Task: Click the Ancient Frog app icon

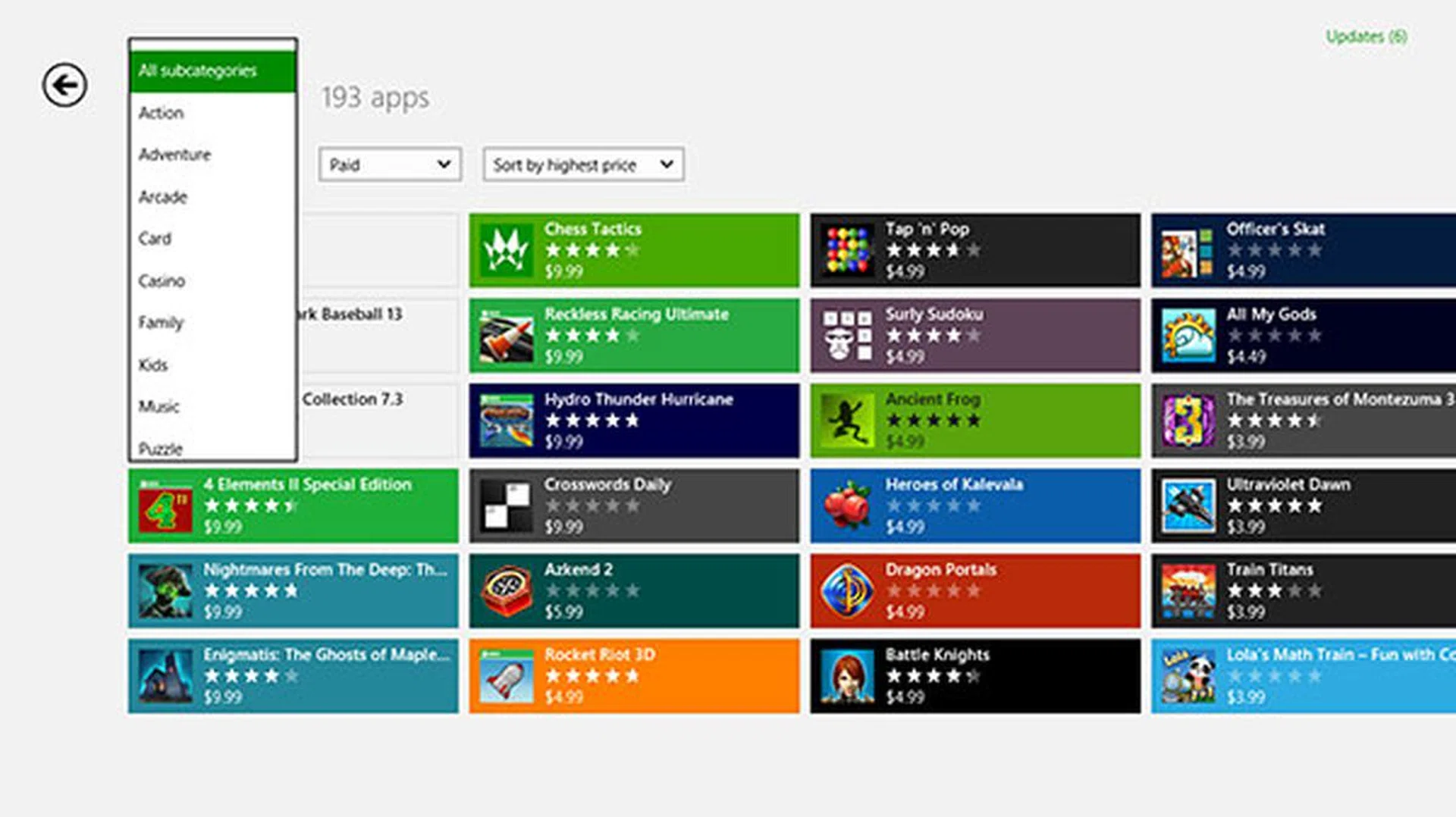Action: click(847, 421)
